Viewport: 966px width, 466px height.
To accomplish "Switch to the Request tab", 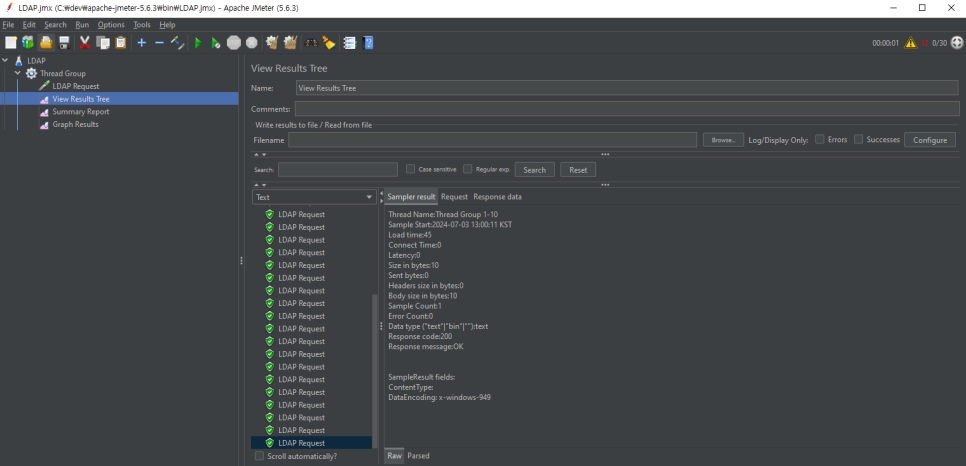I will pos(454,197).
